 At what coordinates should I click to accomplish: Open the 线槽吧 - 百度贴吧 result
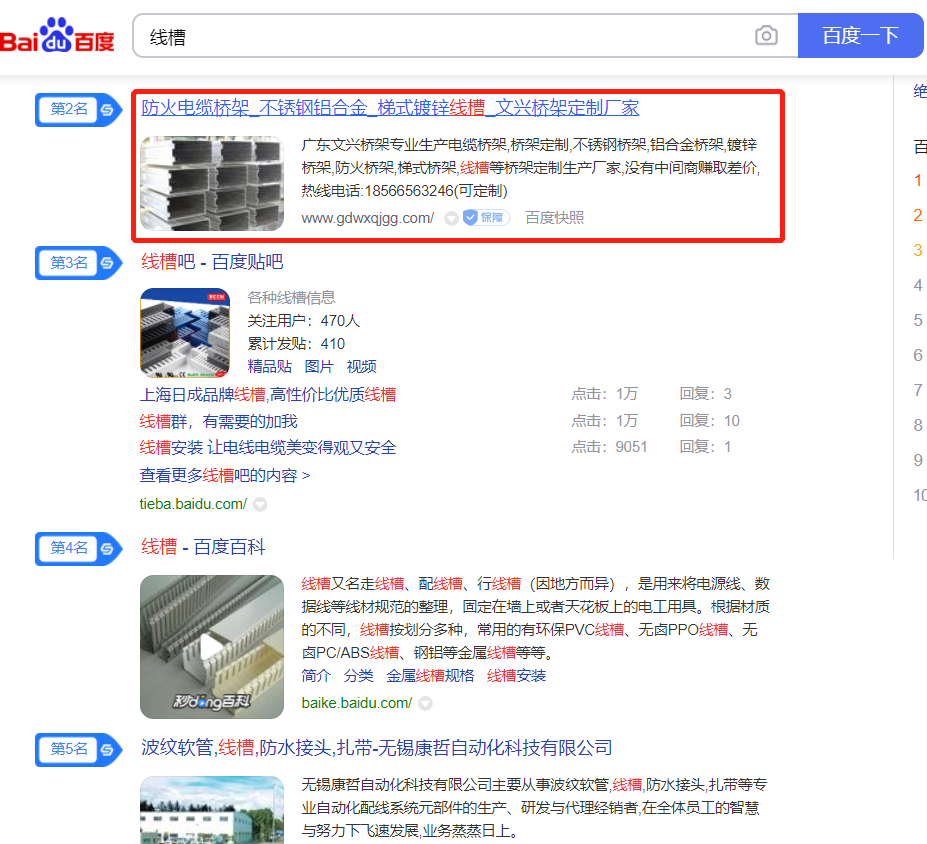click(x=212, y=261)
